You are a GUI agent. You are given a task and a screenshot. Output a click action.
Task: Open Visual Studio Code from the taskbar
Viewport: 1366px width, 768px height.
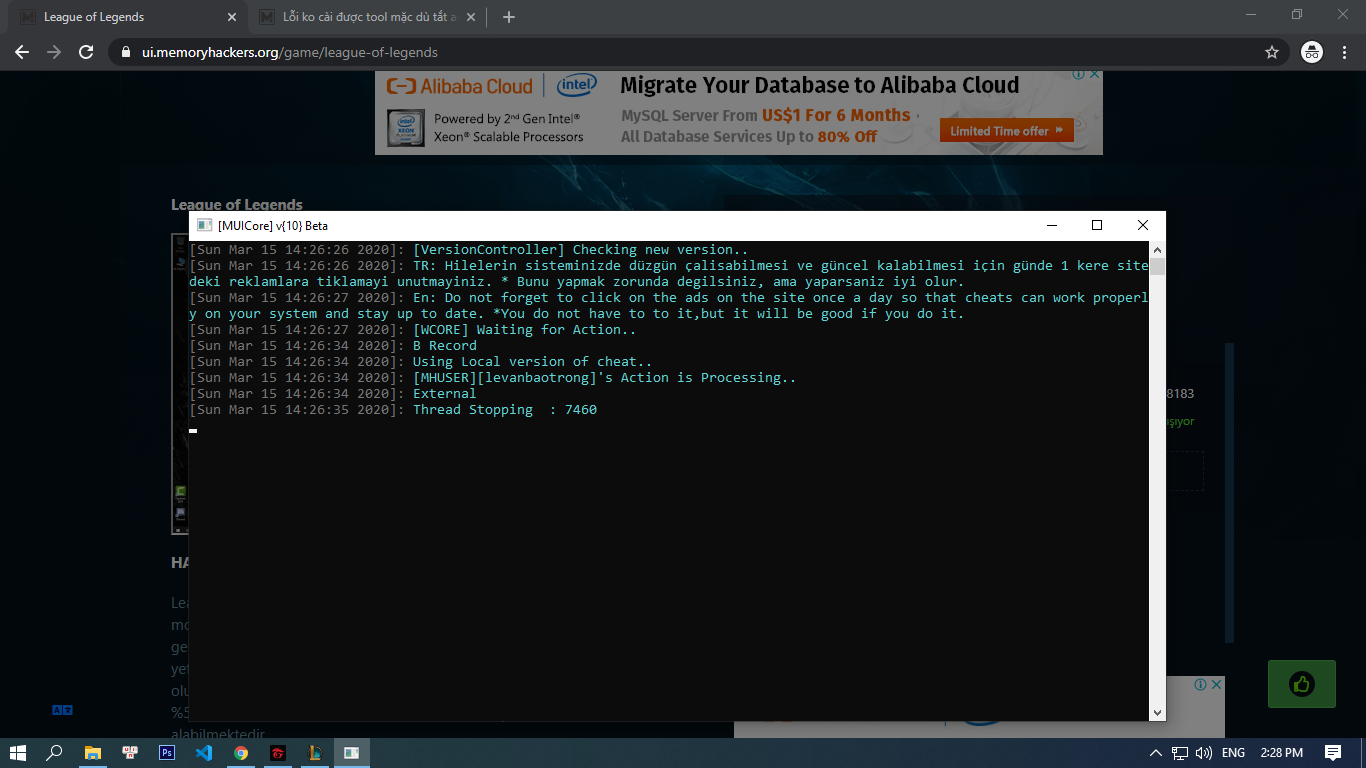(x=204, y=752)
